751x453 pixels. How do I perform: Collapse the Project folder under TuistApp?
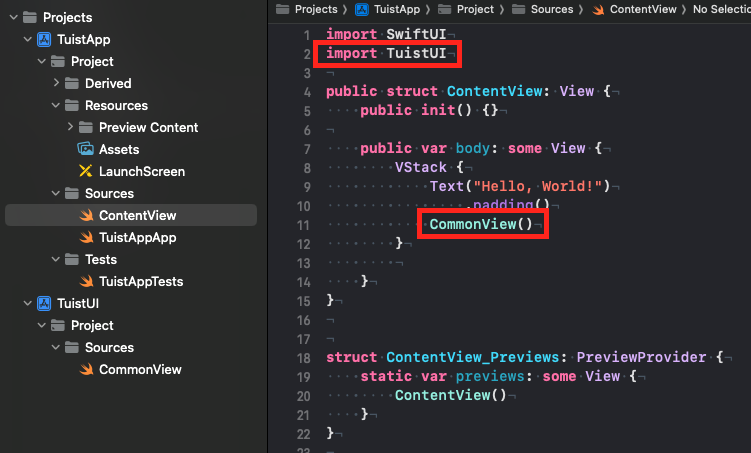click(42, 61)
